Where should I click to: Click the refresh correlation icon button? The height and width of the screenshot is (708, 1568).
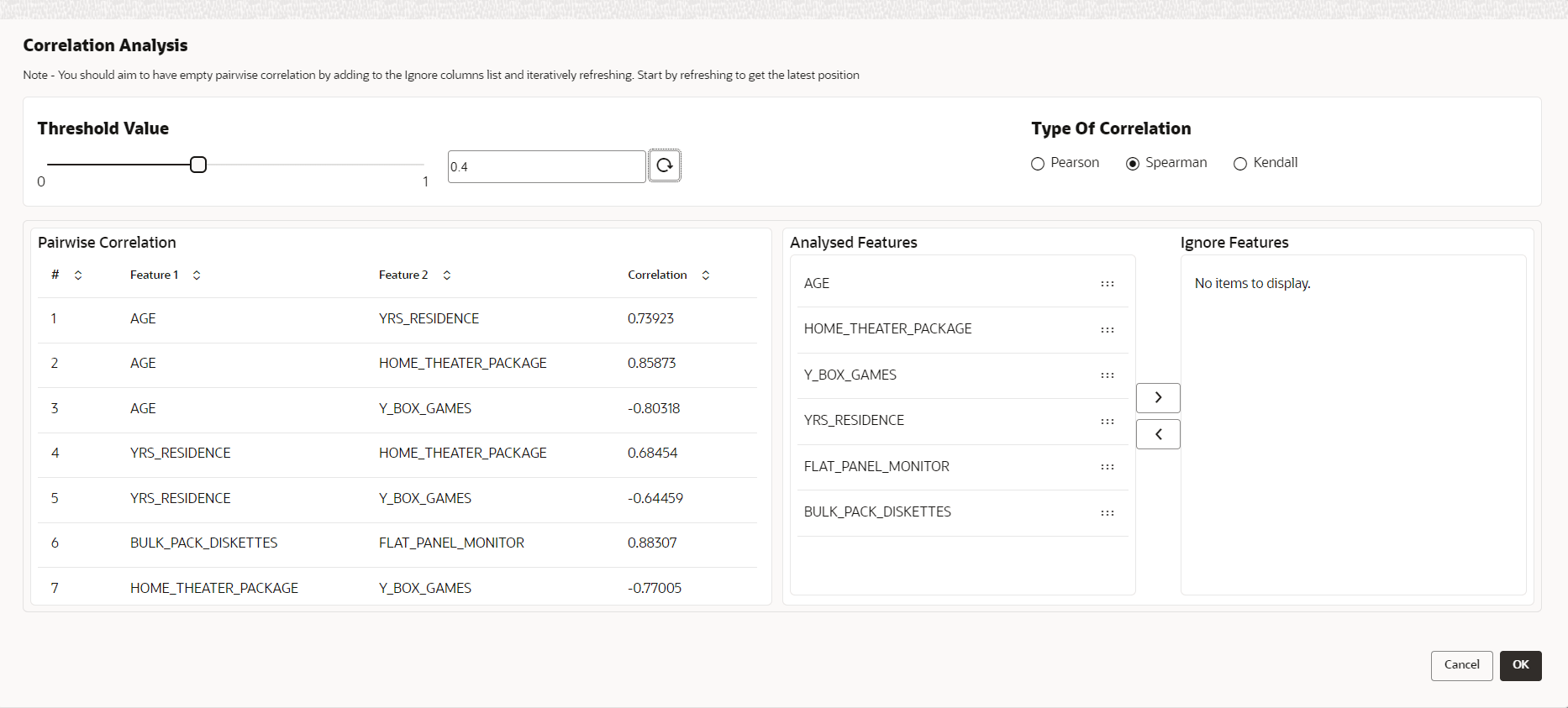click(664, 165)
